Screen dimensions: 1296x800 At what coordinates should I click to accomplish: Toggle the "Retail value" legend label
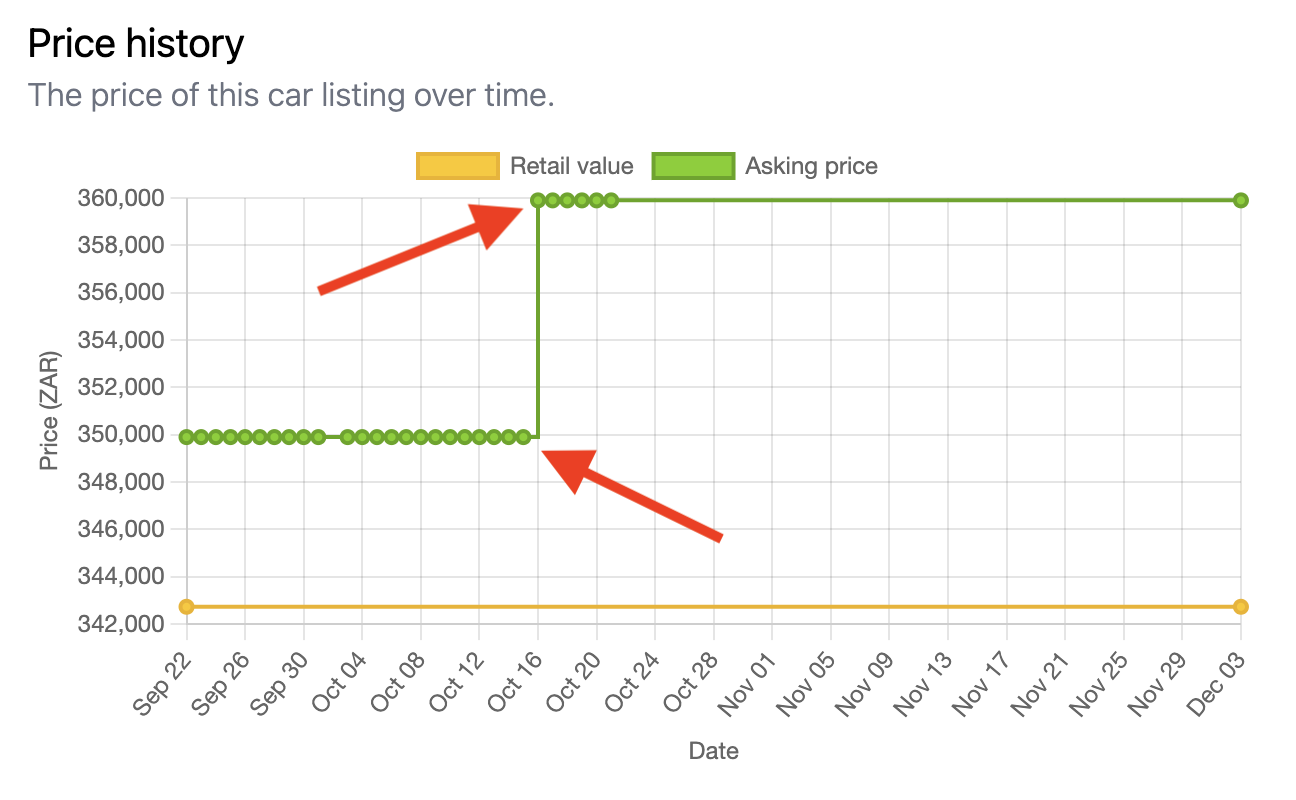571,166
